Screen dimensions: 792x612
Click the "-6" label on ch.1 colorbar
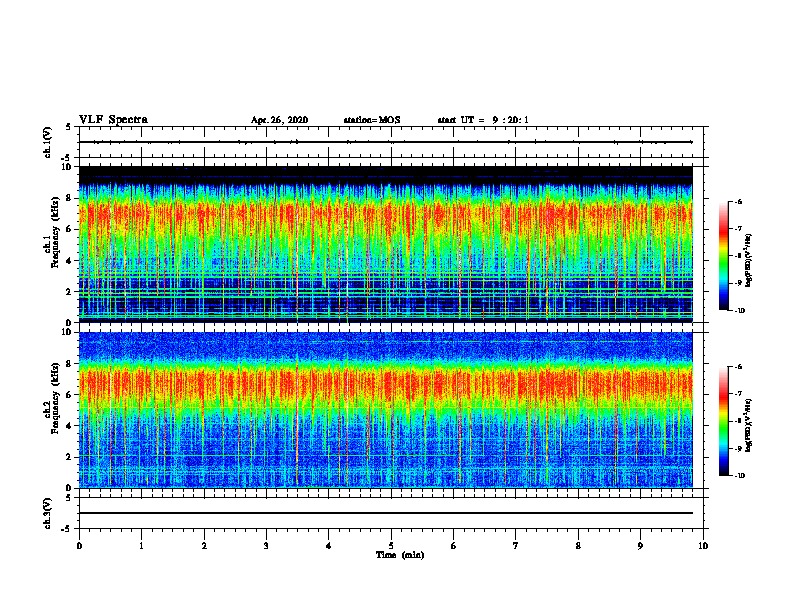point(738,202)
